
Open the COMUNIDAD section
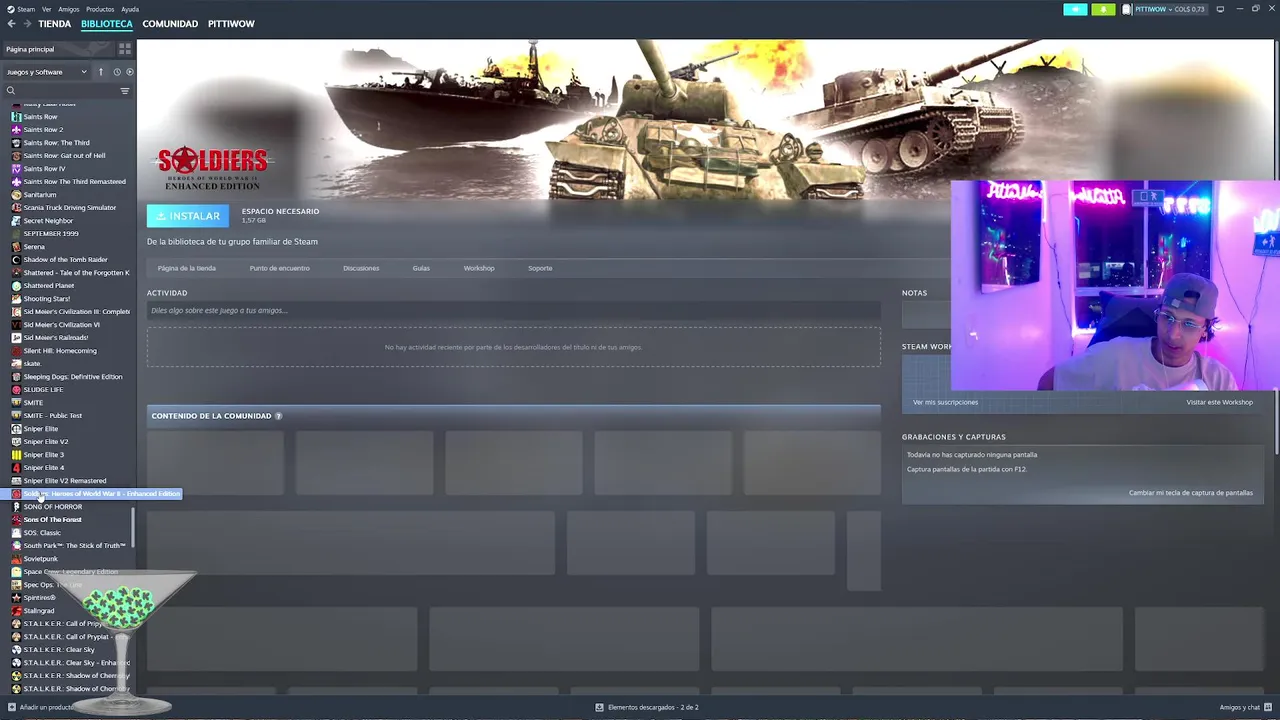170,24
